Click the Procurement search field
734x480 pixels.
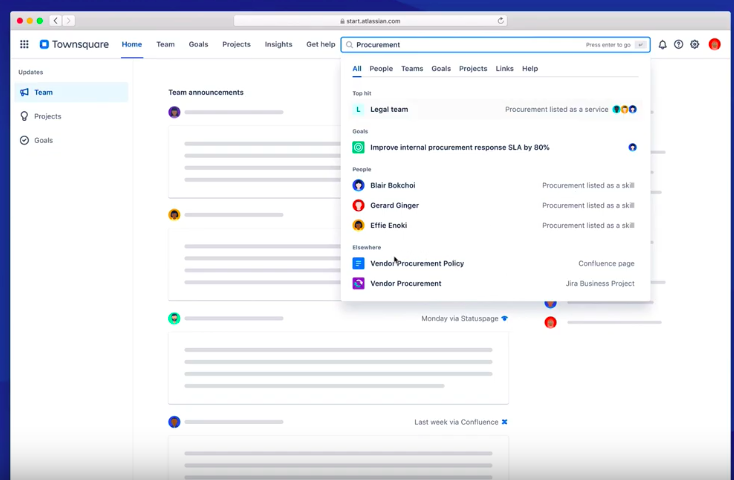click(495, 45)
